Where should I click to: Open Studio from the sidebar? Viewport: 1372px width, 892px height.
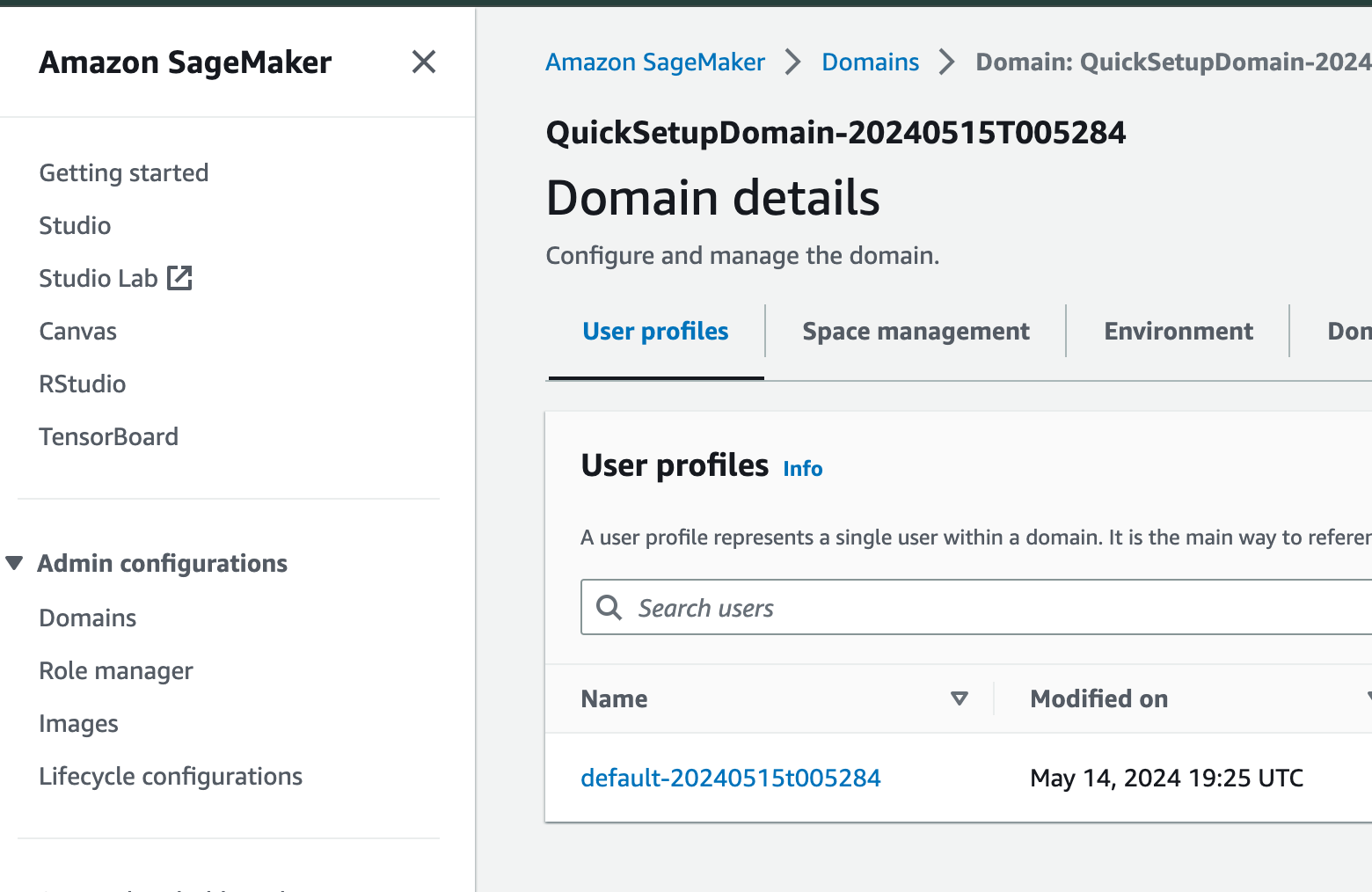point(75,226)
